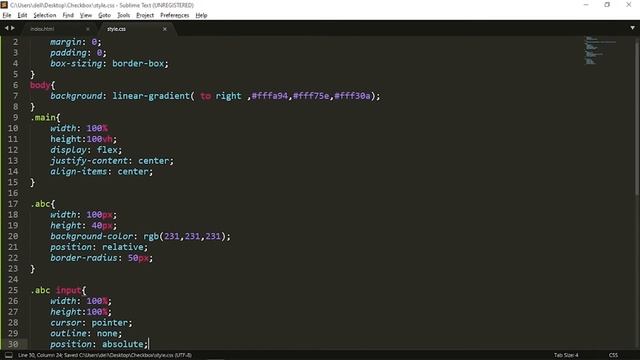Screen dimensions: 640x360
Task: Toggle the side bar panel switcher icon
Action: pyautogui.click(x=9, y=355)
